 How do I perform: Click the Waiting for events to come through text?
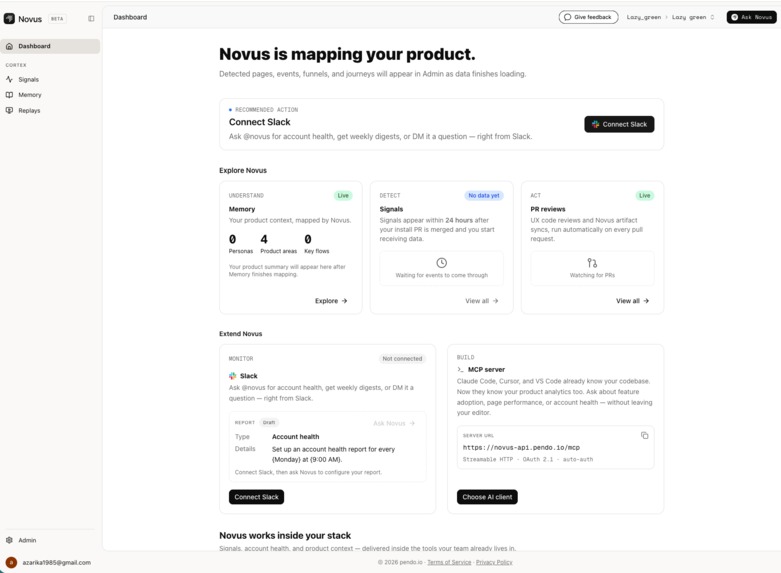click(x=442, y=275)
